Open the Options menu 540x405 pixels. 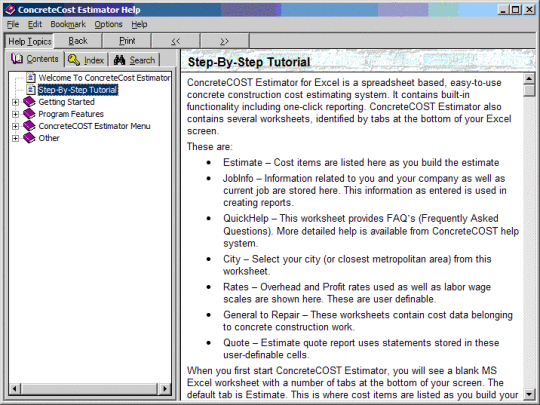tap(108, 24)
